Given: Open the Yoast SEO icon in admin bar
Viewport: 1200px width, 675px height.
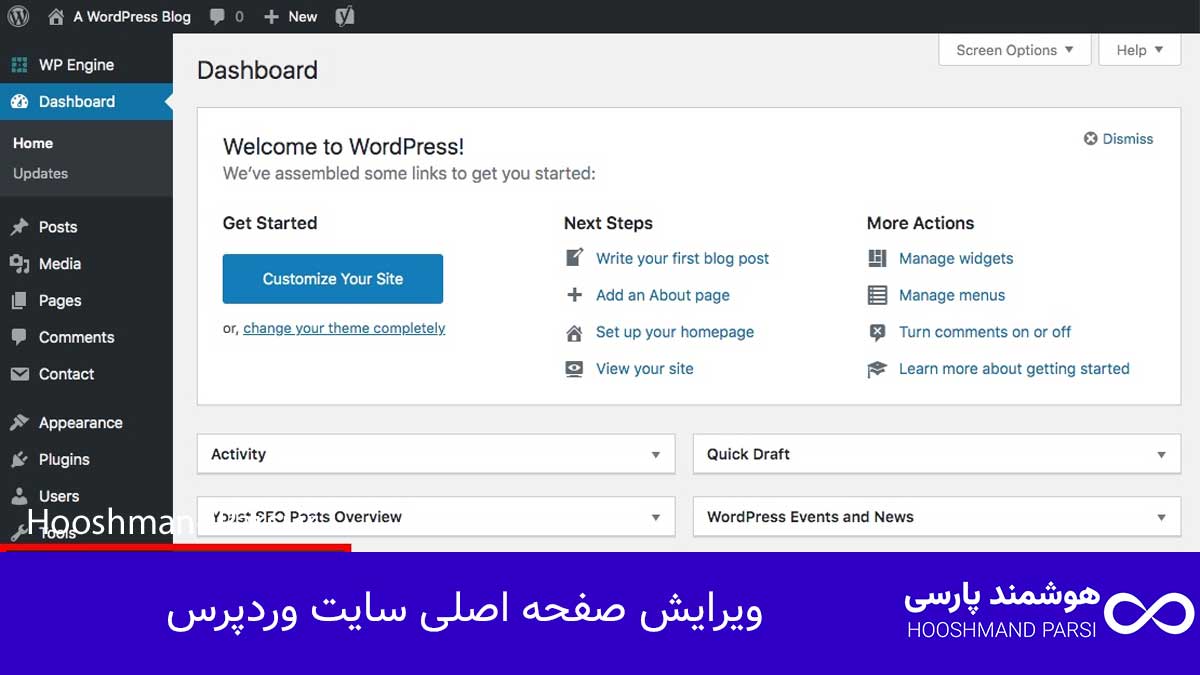Looking at the screenshot, I should pos(344,17).
